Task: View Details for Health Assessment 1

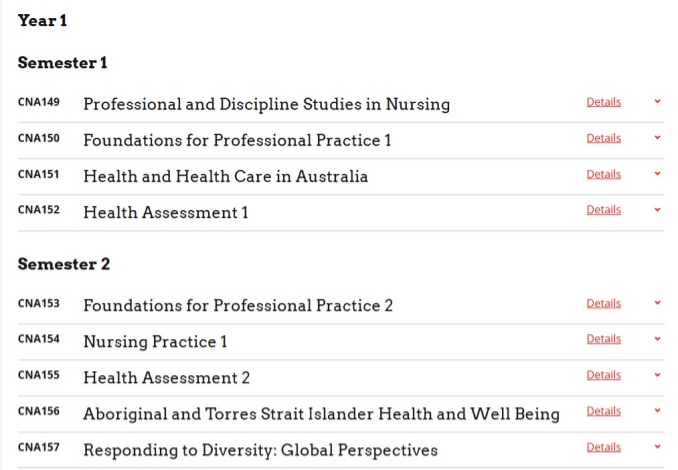Action: click(603, 210)
